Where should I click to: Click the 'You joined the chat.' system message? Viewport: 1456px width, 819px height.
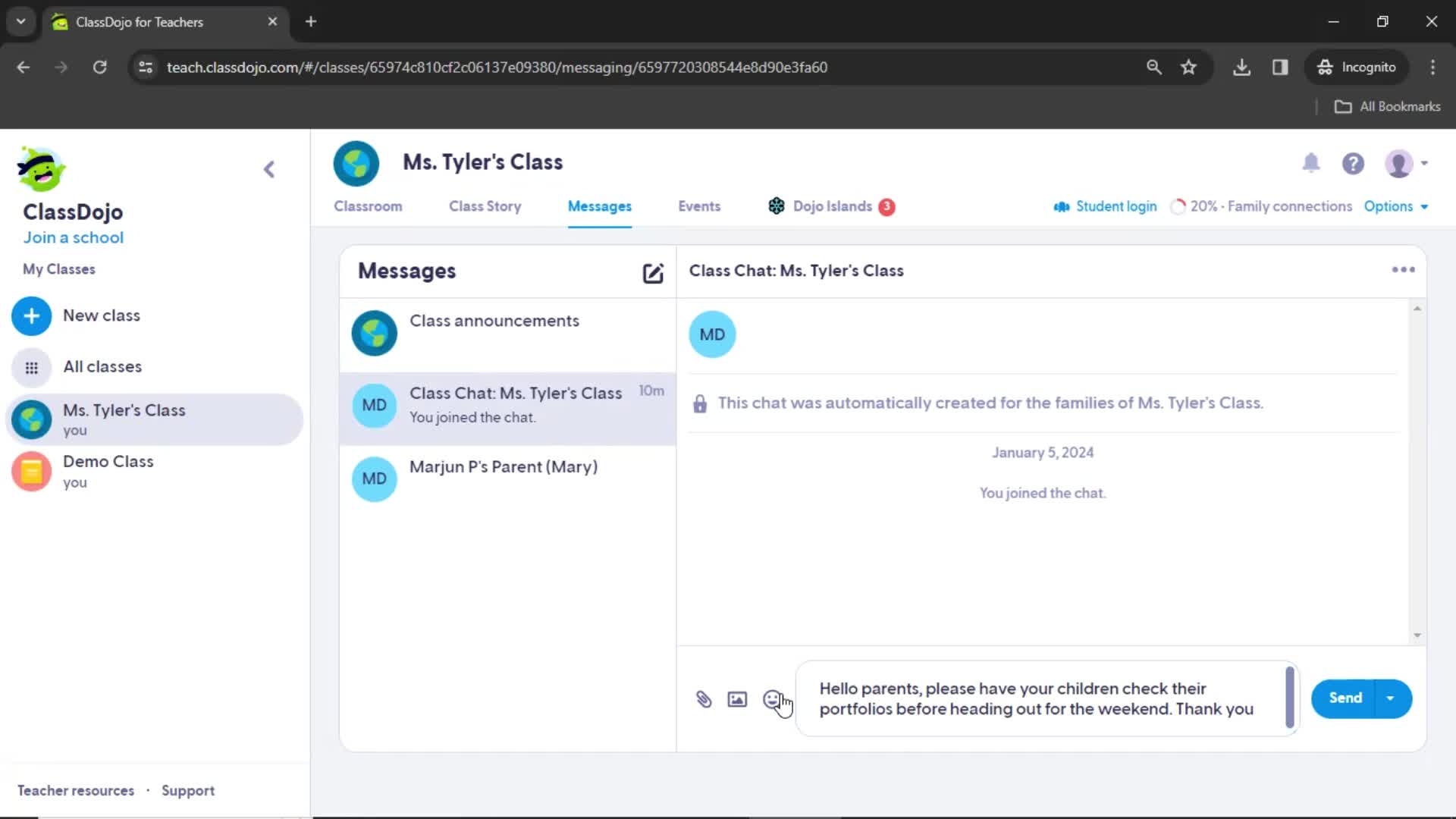(x=1042, y=493)
